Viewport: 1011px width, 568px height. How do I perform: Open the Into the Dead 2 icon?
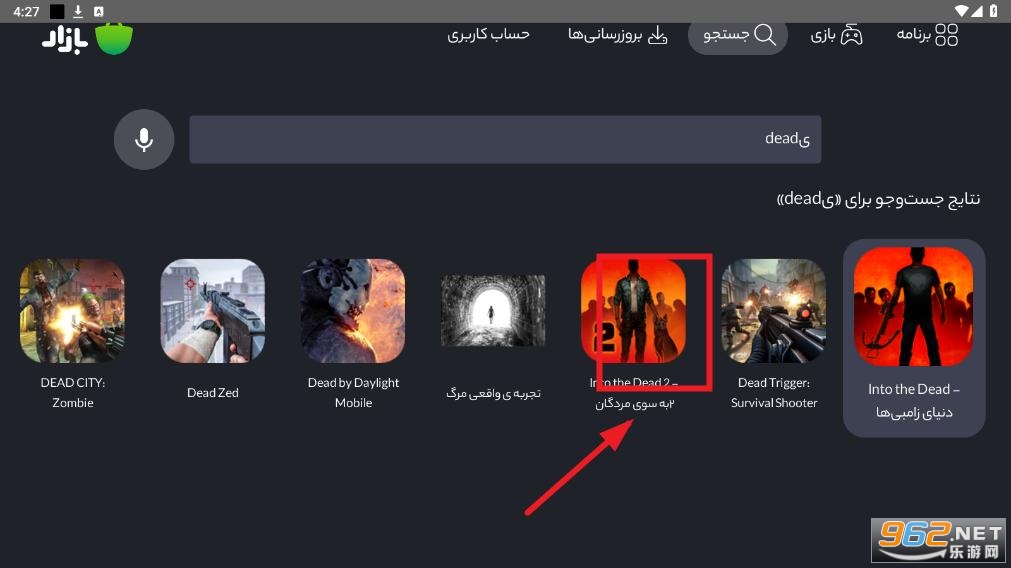633,311
